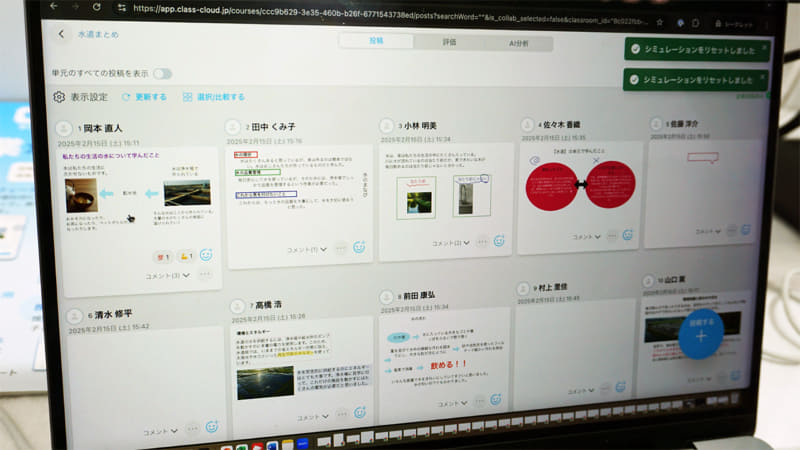This screenshot has height=450, width=800.
Task: Add emoji reaction on 前田 康弘's post
Action: point(495,399)
